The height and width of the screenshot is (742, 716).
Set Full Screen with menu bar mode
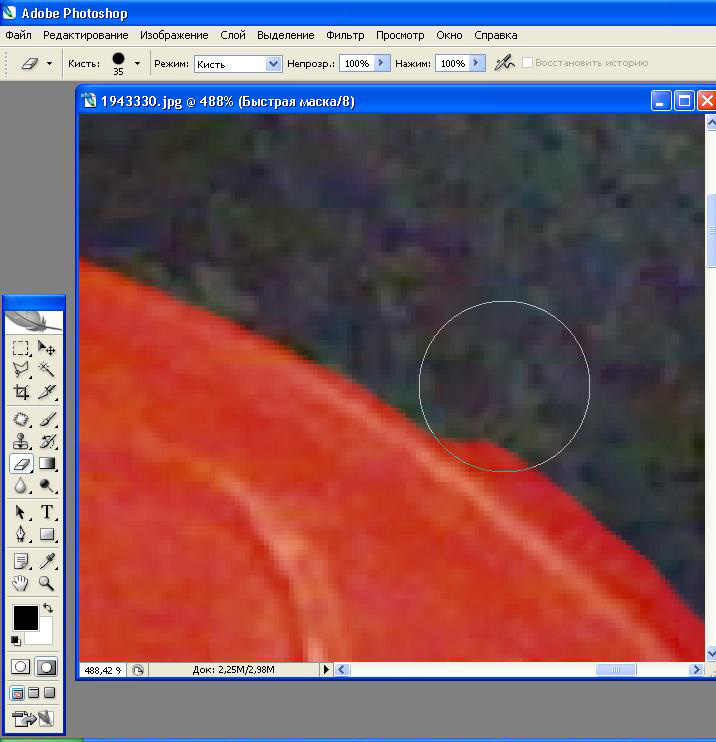point(34,693)
